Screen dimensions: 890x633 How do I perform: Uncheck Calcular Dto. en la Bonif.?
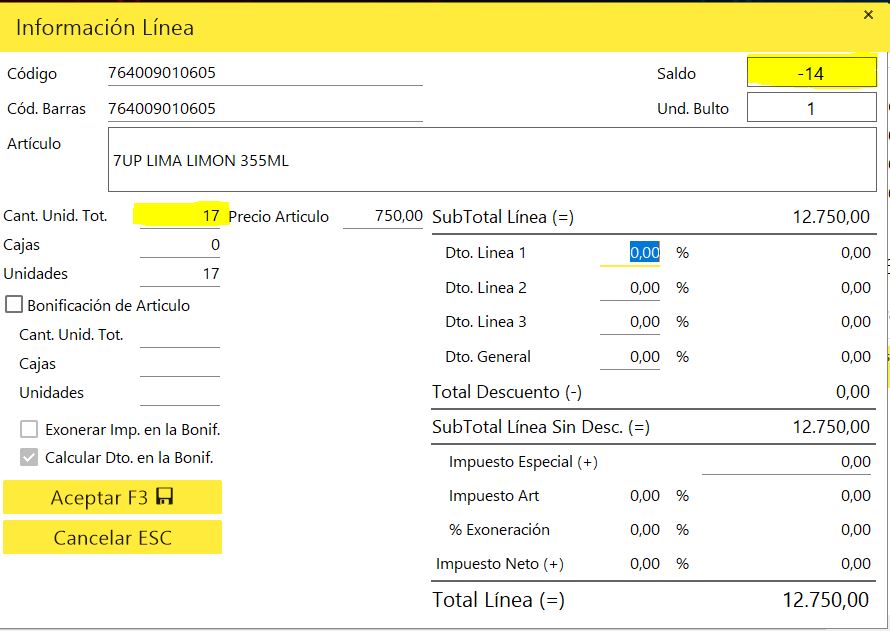30,458
